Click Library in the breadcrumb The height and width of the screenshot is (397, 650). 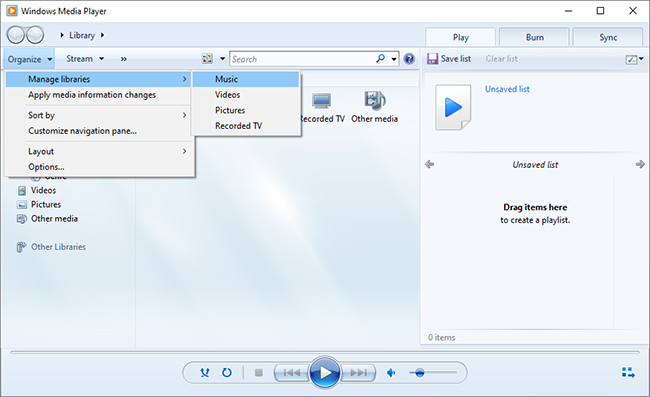tap(82, 35)
